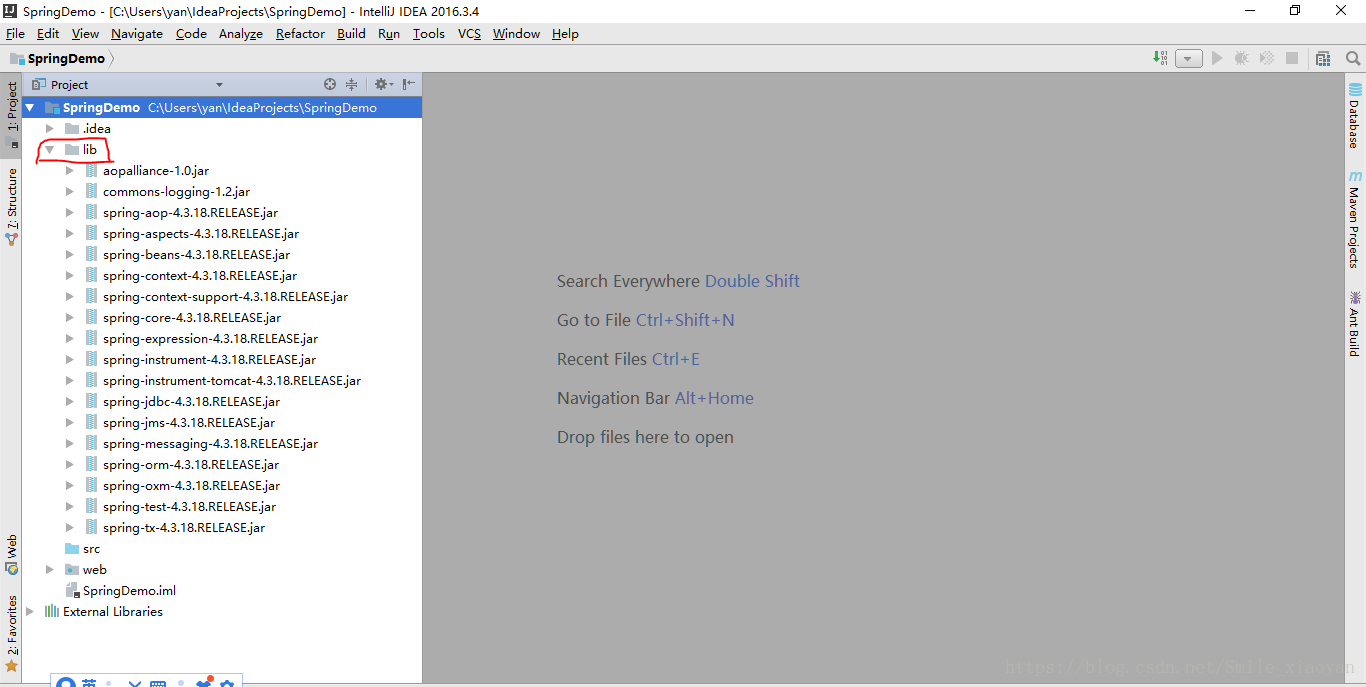Collapse the lib folder arrow

click(x=49, y=149)
